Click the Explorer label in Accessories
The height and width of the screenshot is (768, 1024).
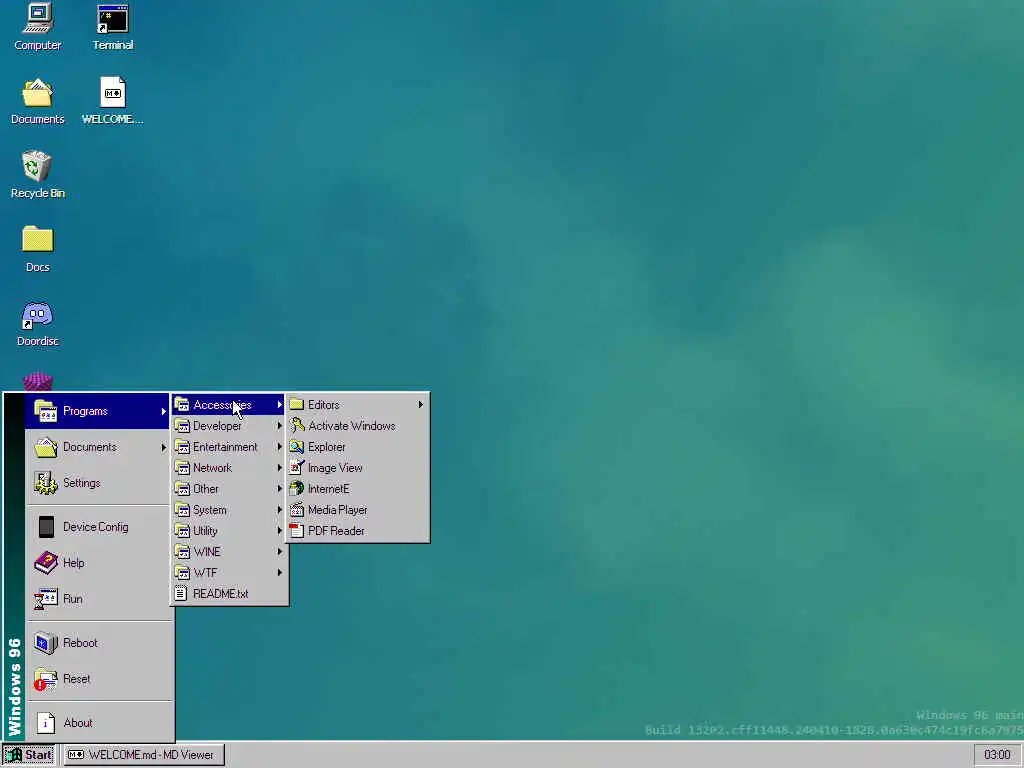327,447
